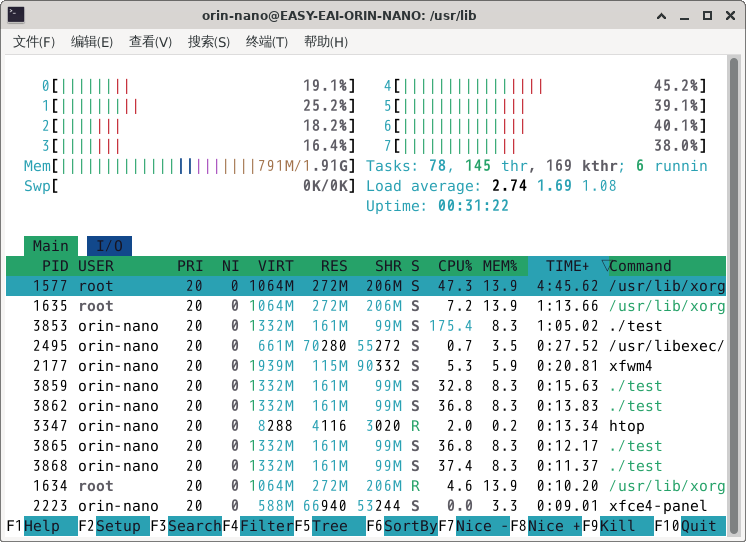Open the 编辑(E) menu
This screenshot has height=542, width=746.
(91, 42)
